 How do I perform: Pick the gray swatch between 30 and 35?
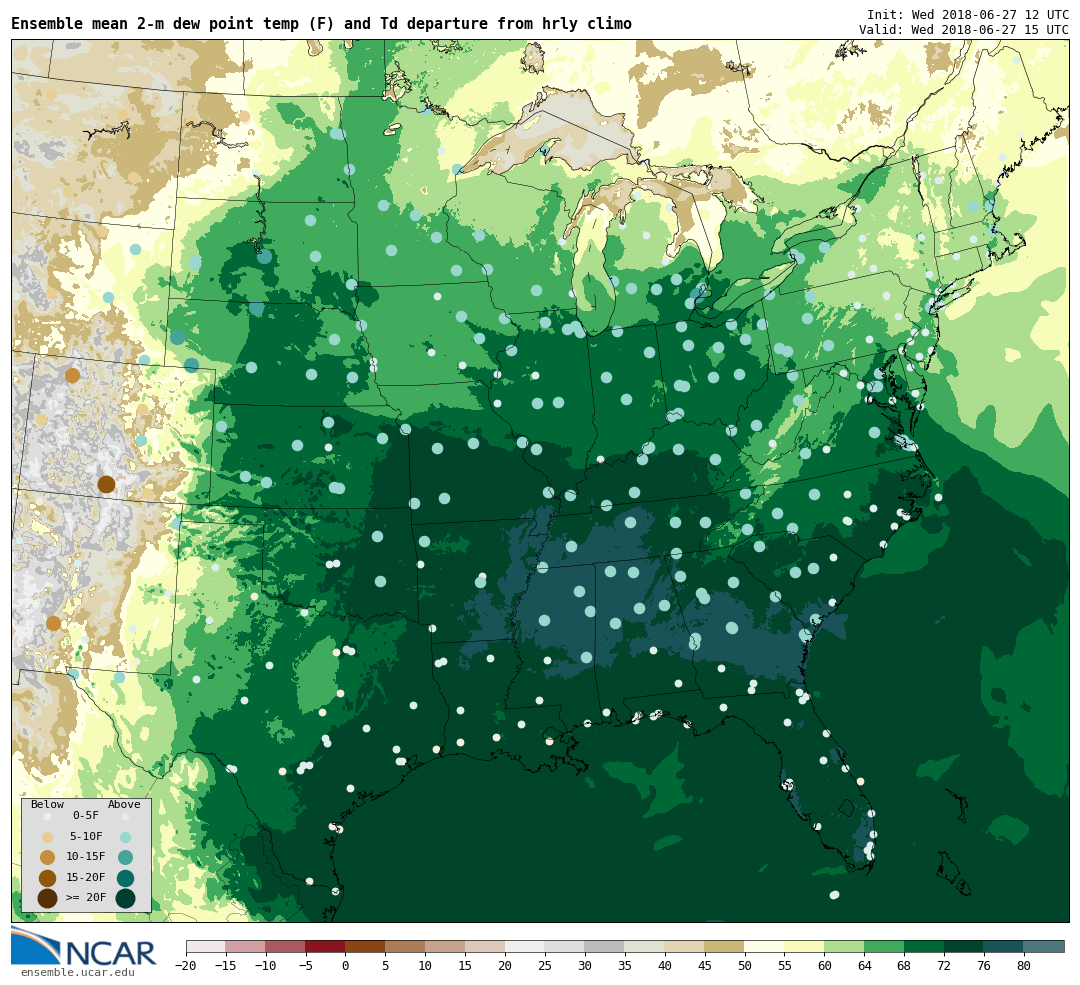(605, 946)
